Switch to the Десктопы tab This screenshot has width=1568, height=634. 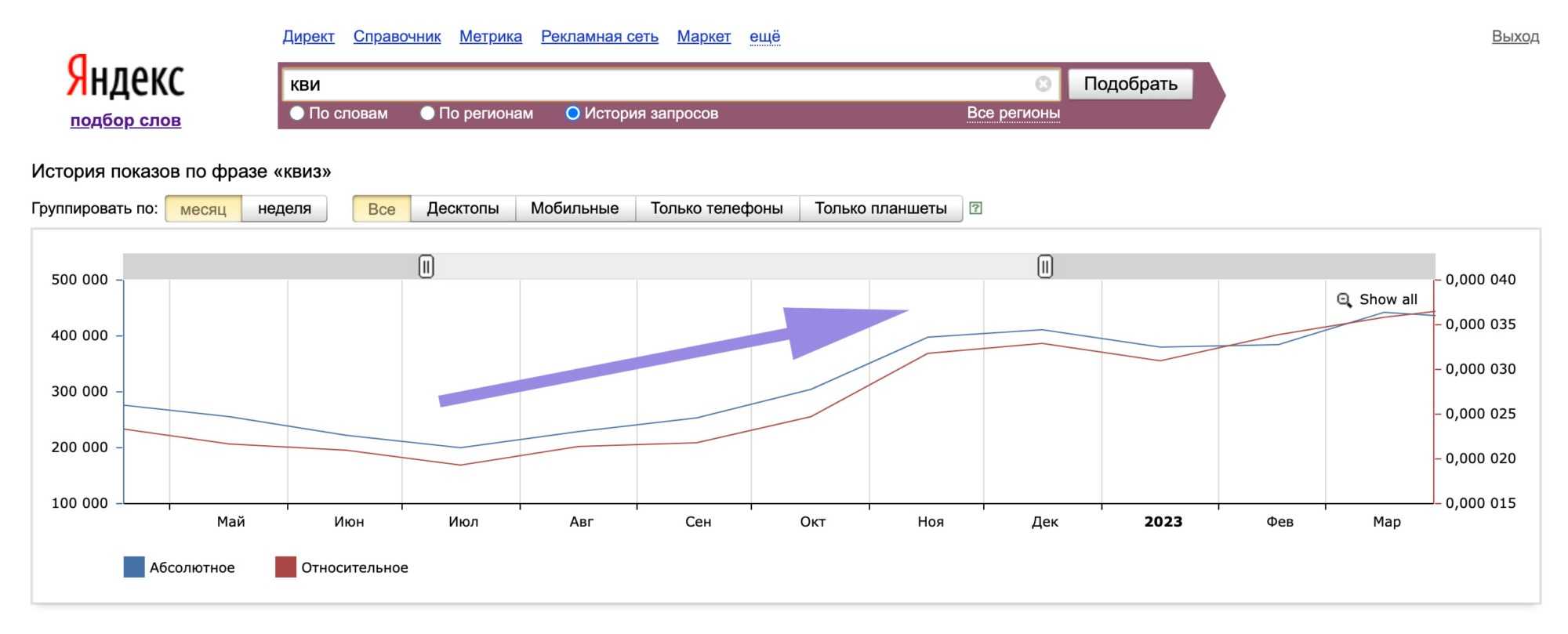coord(463,208)
